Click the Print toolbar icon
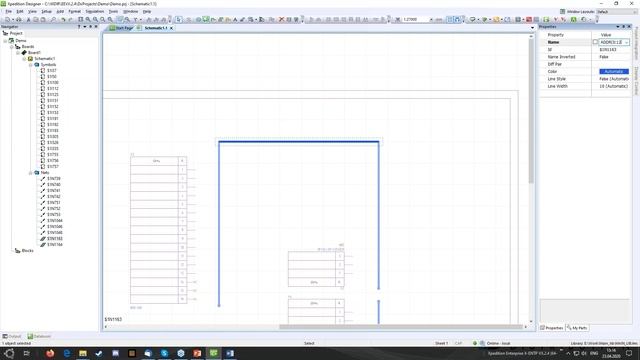The width and height of the screenshot is (640, 360). pyautogui.click(x=20, y=19)
